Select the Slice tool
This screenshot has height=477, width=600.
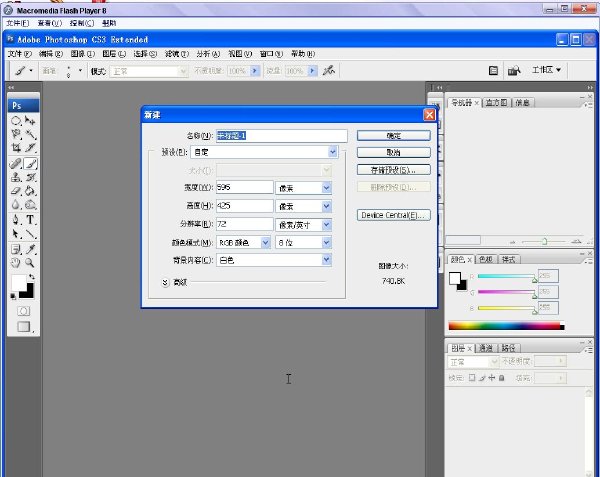click(x=30, y=148)
